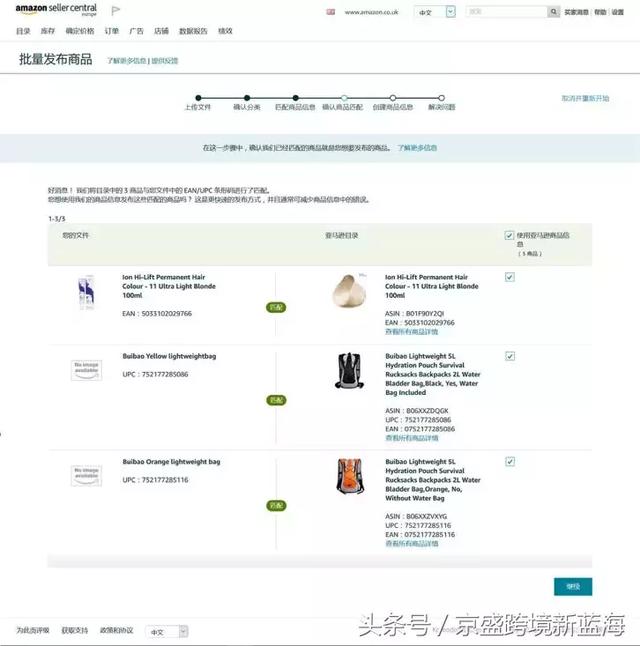The image size is (640, 646).
Task: Click the flag icon beside the logo
Action: 116,10
